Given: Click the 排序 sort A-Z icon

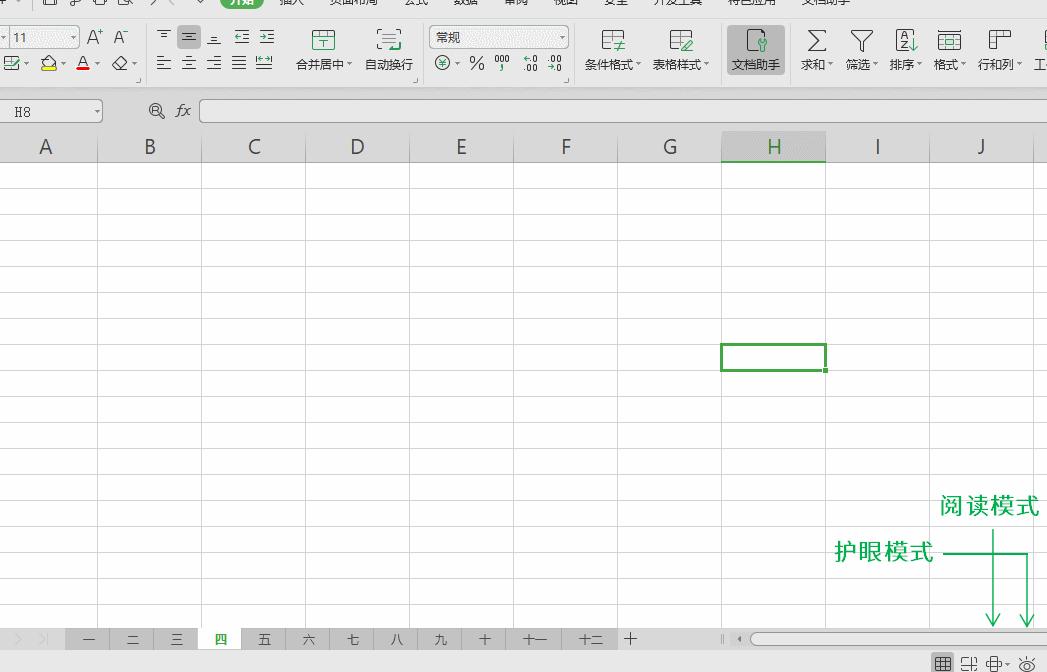Looking at the screenshot, I should coord(906,40).
